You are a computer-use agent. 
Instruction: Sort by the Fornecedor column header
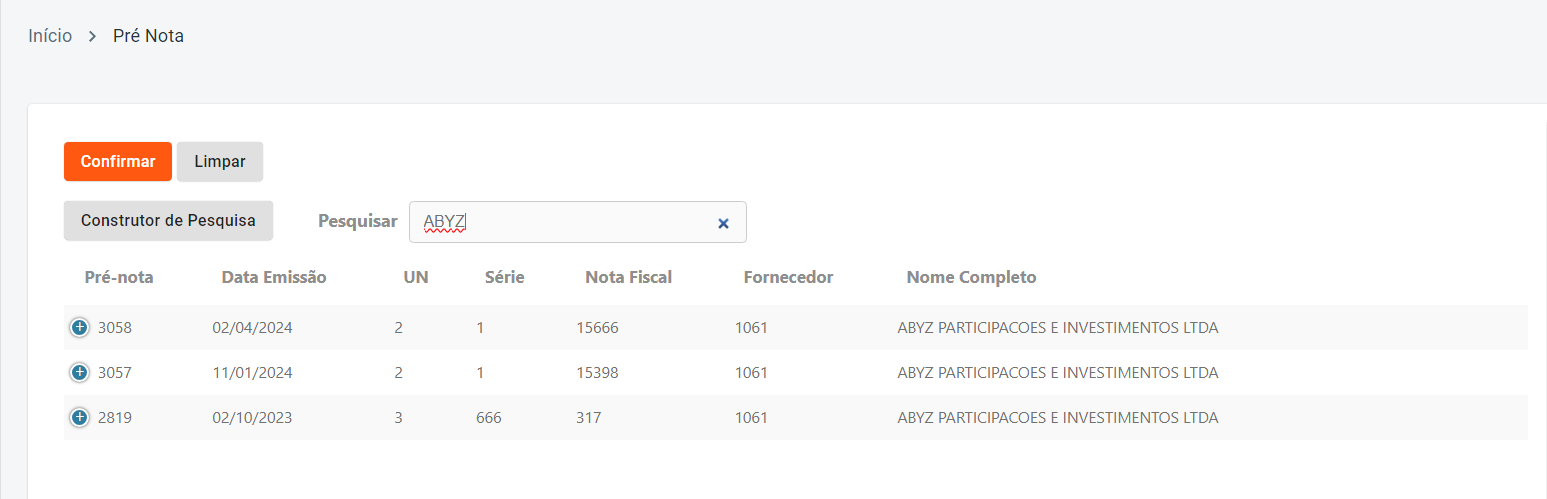[788, 277]
